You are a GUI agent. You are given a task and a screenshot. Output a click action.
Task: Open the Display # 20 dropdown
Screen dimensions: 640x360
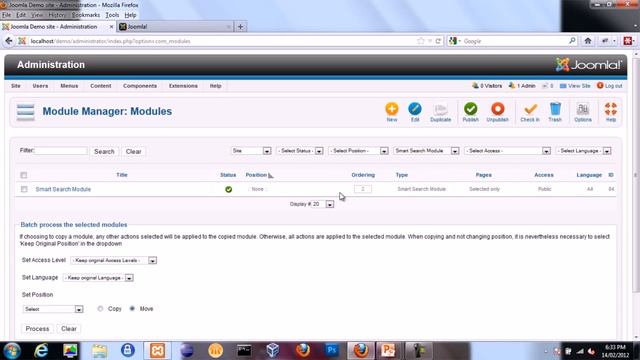(322, 204)
